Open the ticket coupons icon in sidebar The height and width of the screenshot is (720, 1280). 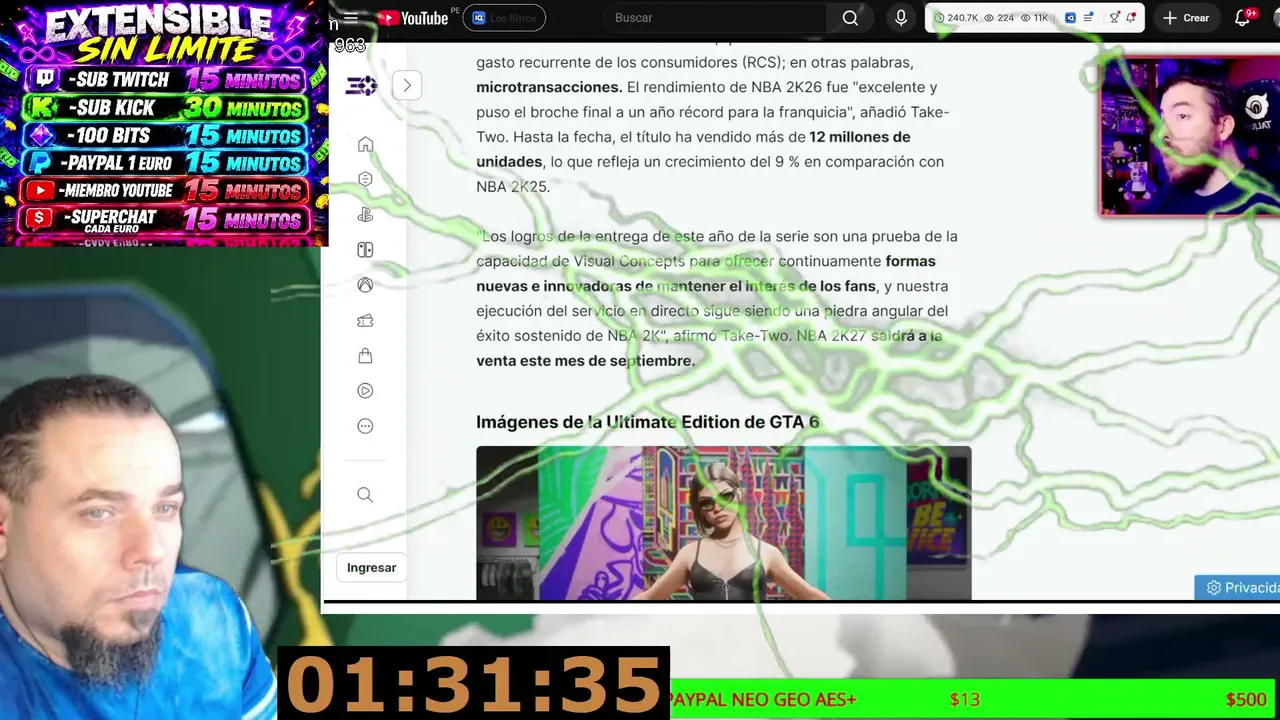(365, 320)
